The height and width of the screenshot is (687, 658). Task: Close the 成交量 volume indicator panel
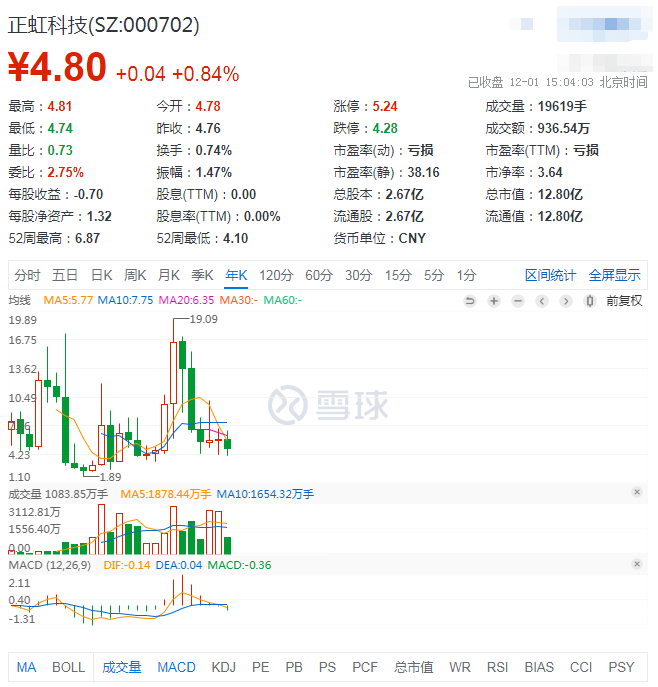pyautogui.click(x=638, y=493)
